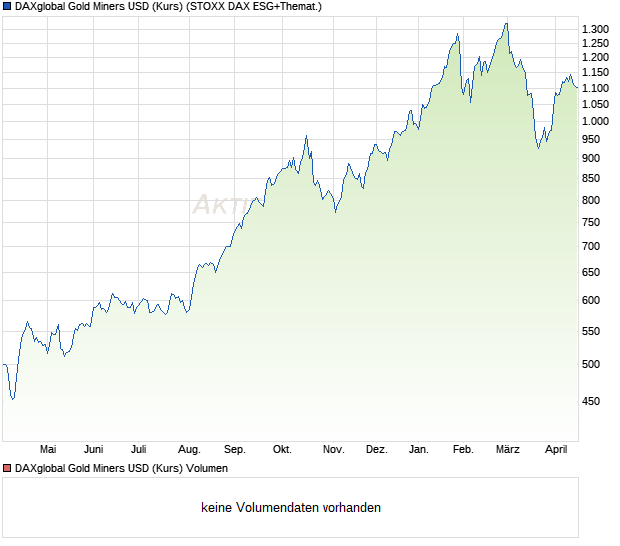
Task: Click the 1.150 price axis value
Action: click(595, 73)
